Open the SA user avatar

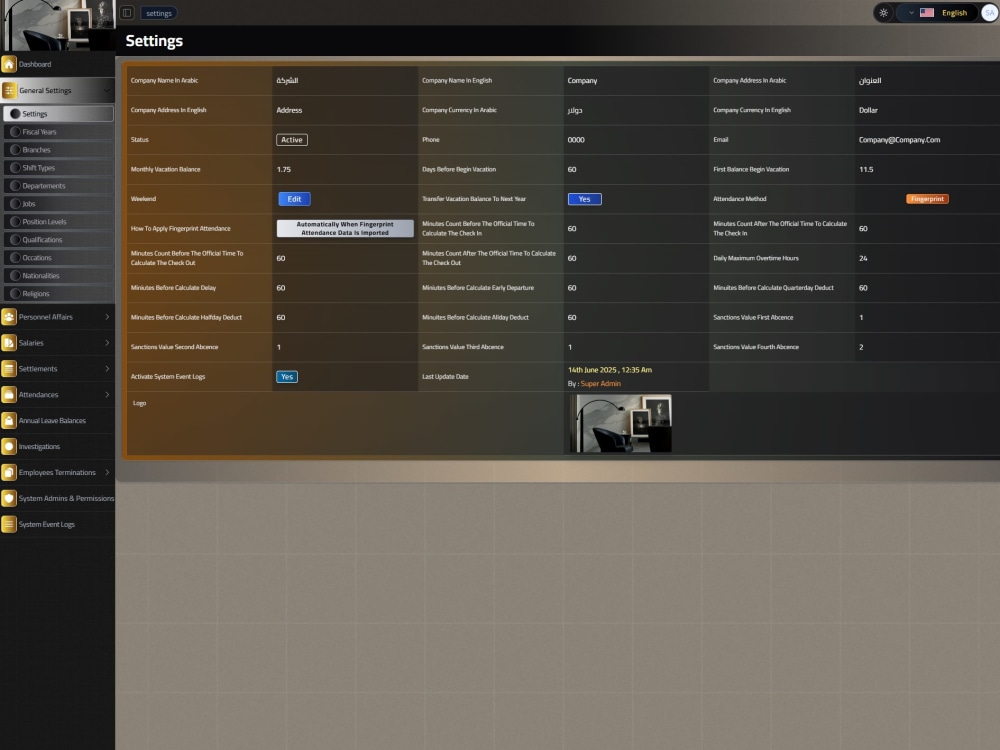(990, 13)
